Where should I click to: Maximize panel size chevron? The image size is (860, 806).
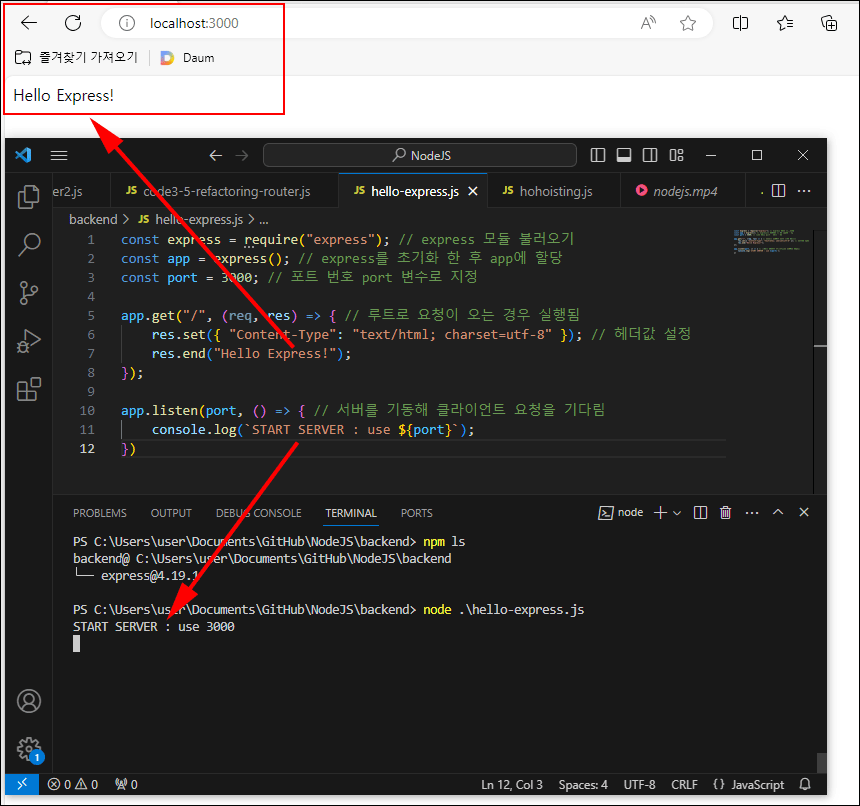778,512
